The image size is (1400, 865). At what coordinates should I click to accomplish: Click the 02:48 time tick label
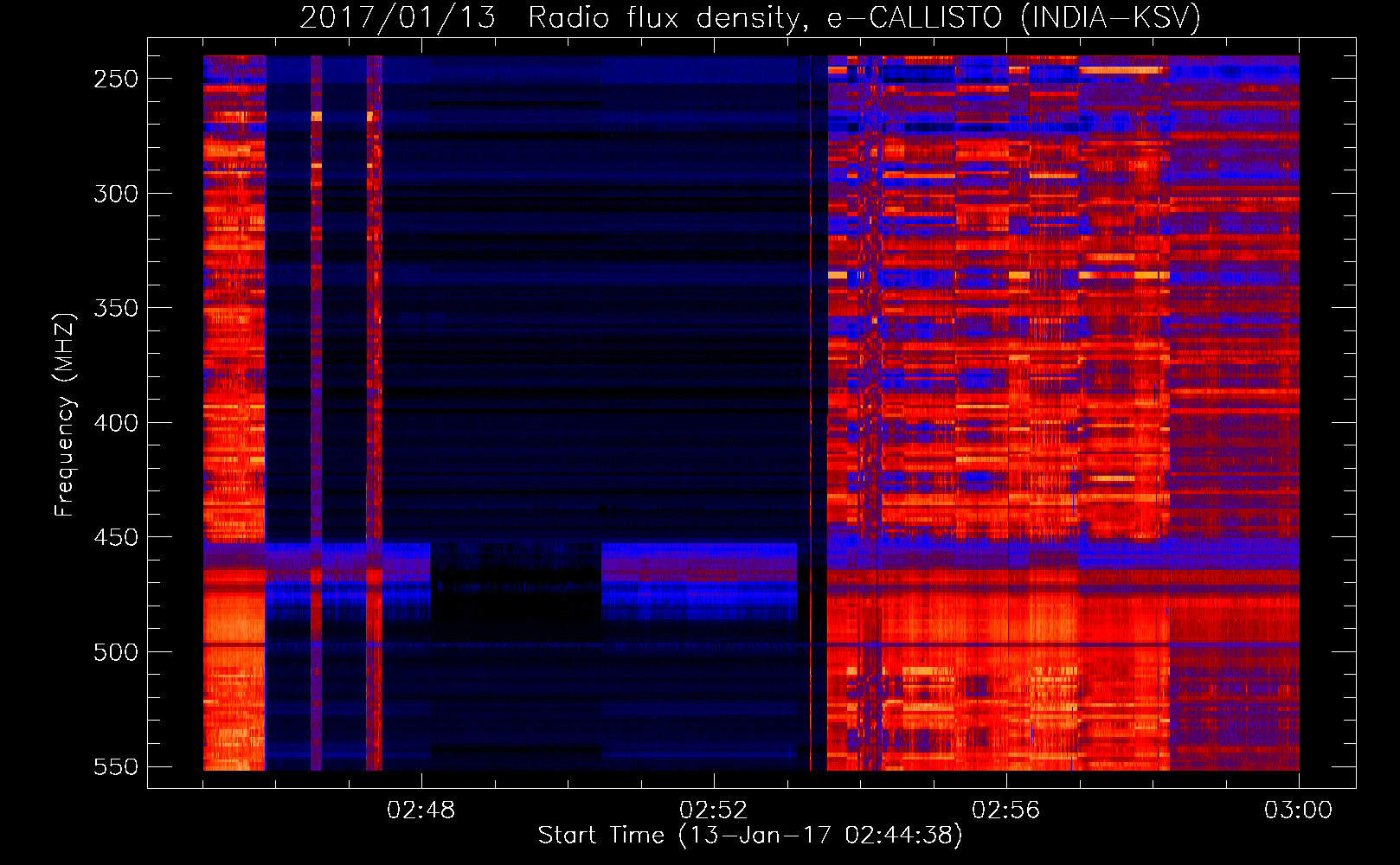[421, 811]
